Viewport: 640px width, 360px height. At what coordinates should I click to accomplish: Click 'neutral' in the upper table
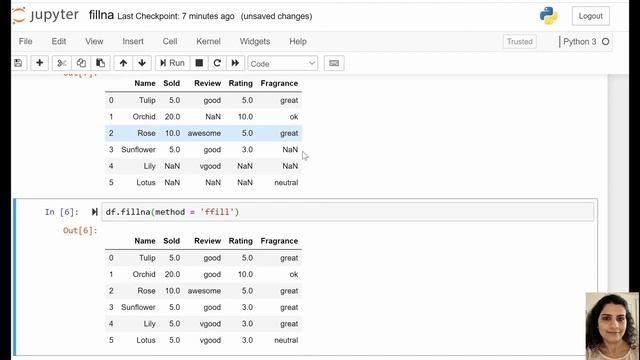coord(286,182)
